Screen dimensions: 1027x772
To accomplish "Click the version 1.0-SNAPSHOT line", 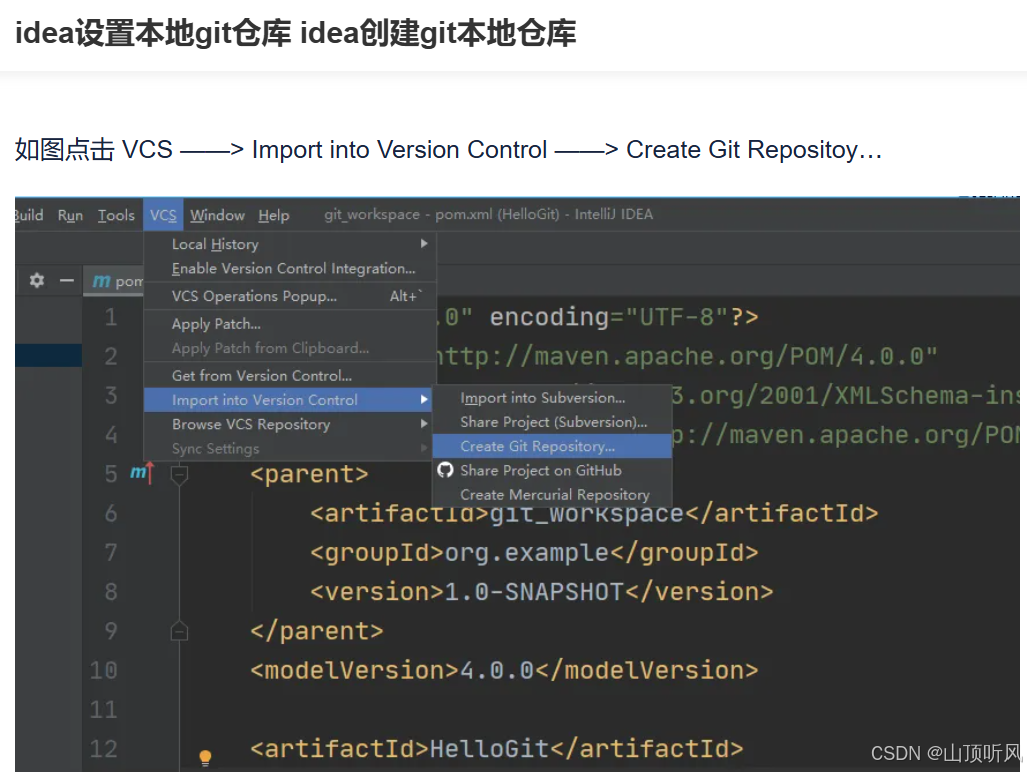I will [x=542, y=592].
